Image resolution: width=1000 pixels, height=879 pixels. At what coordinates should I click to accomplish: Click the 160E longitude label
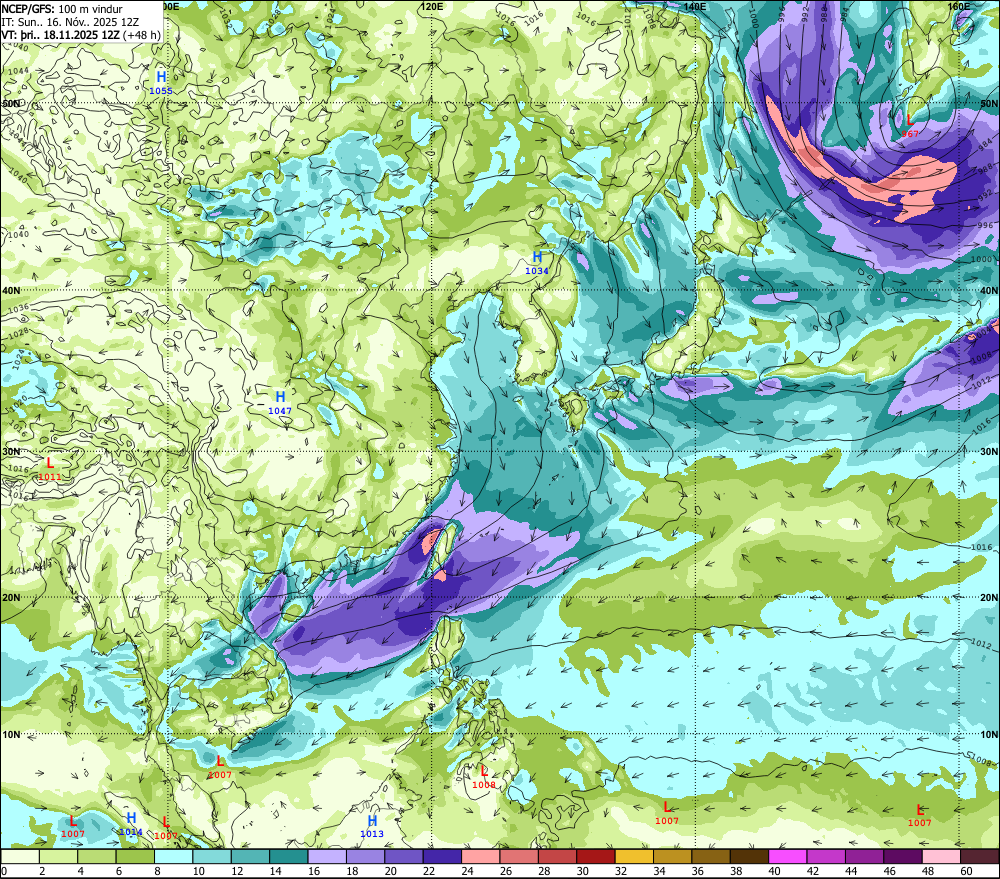[x=959, y=6]
